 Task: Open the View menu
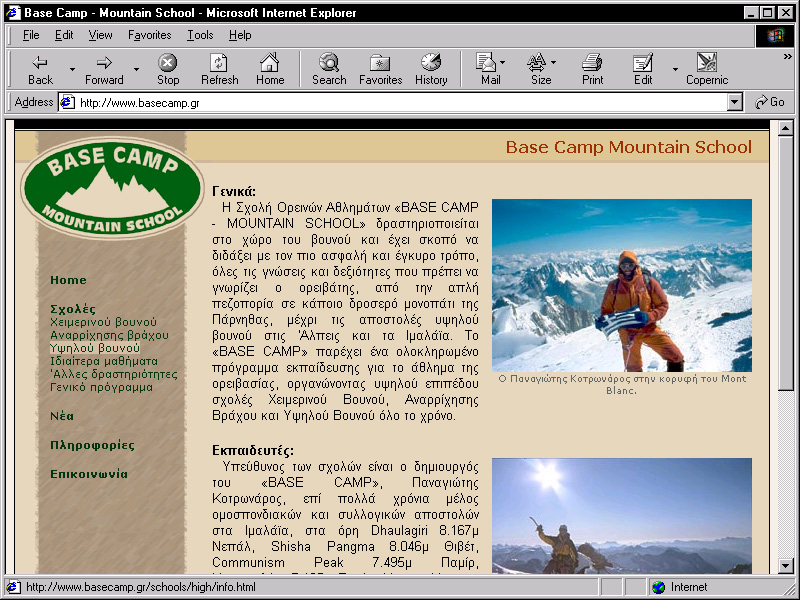pos(100,35)
